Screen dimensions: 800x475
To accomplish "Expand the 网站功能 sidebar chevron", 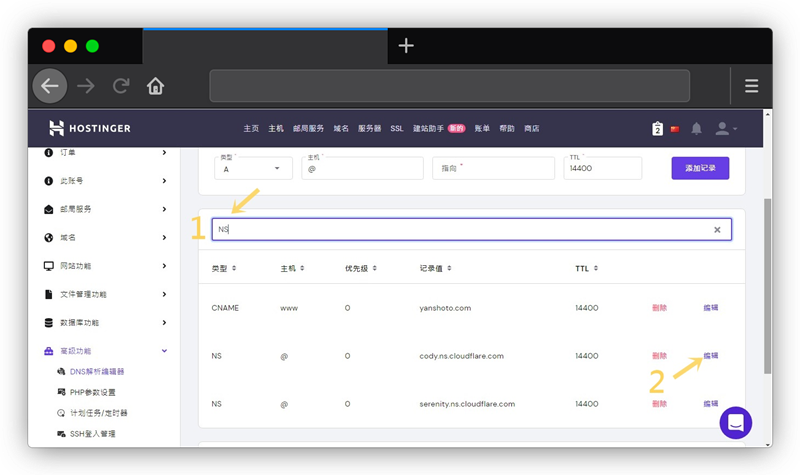I will [164, 266].
